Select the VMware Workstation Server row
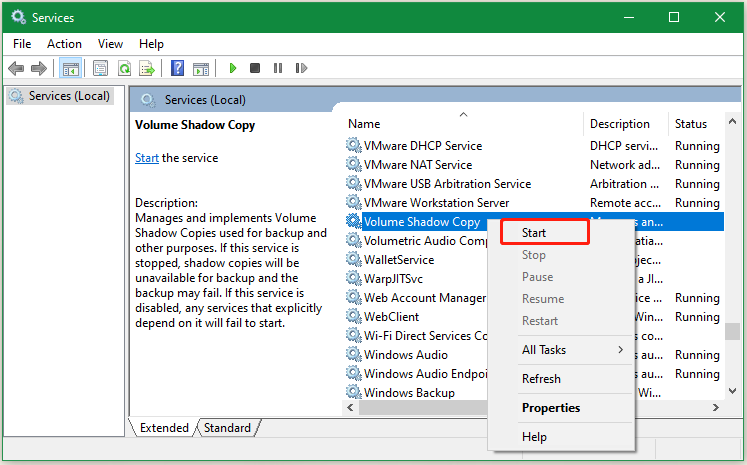747x465 pixels. (533, 202)
